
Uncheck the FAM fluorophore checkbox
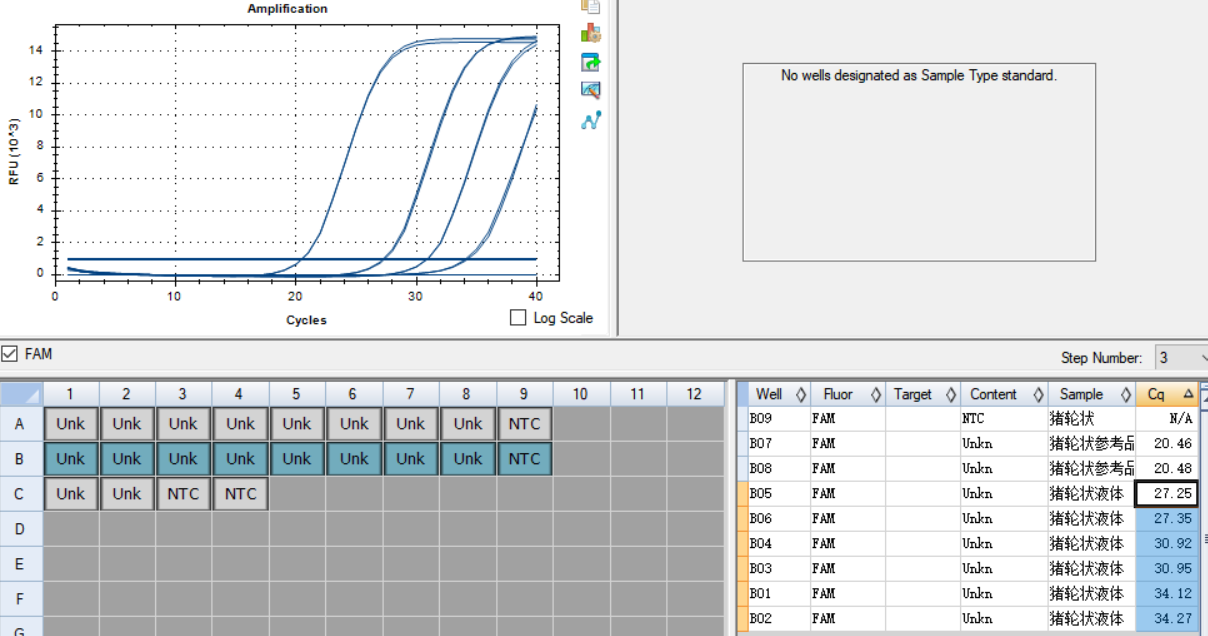10,353
